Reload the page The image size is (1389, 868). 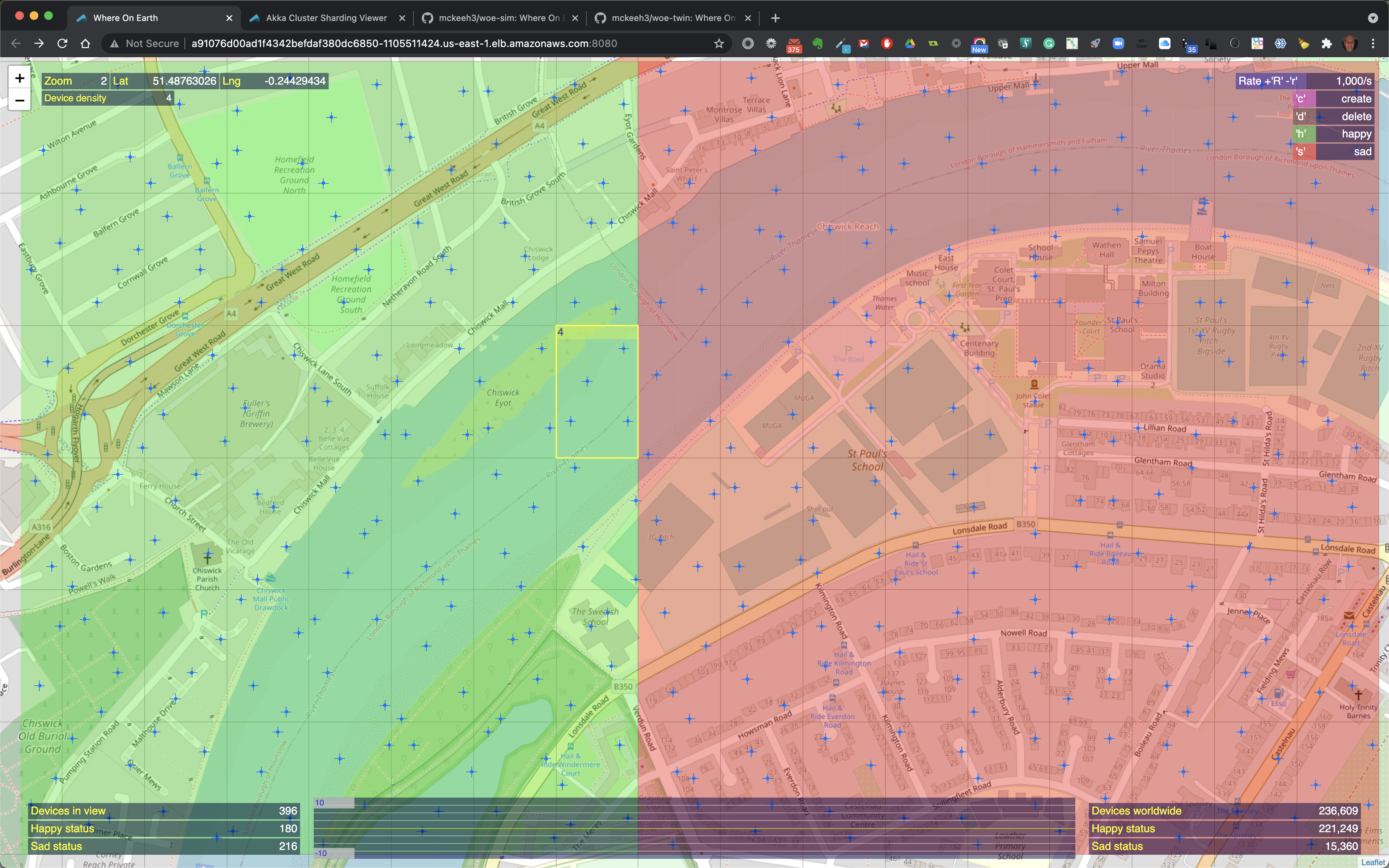click(63, 44)
